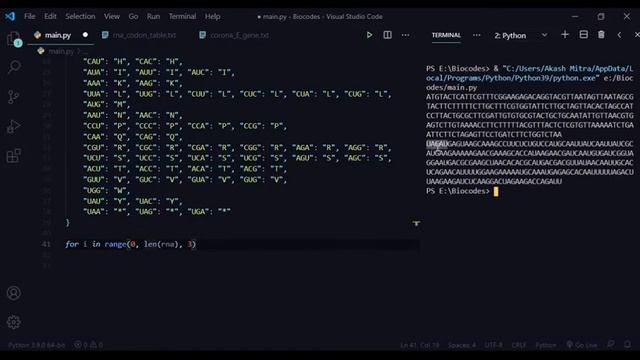Click Go Live in status bar
640x360 pixels.
[581, 345]
